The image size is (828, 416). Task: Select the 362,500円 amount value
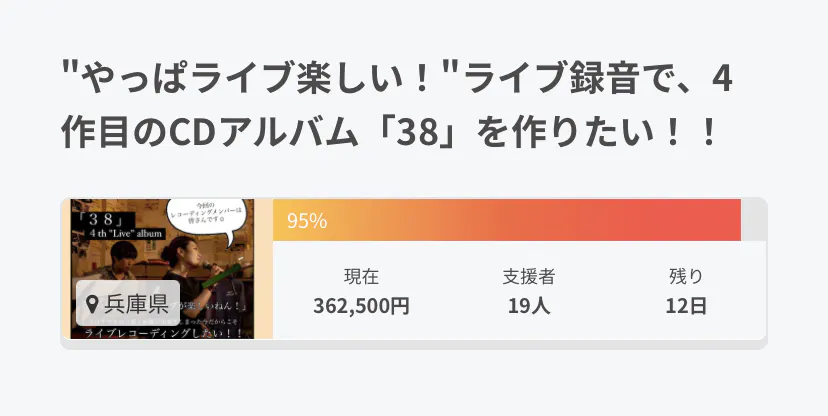click(361, 306)
